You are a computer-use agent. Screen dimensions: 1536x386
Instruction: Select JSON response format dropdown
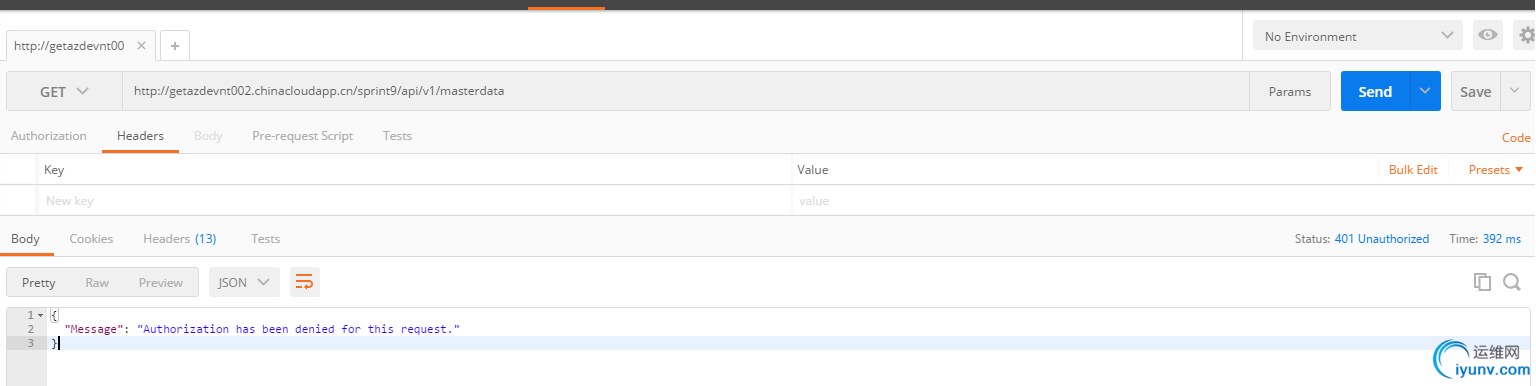point(244,282)
